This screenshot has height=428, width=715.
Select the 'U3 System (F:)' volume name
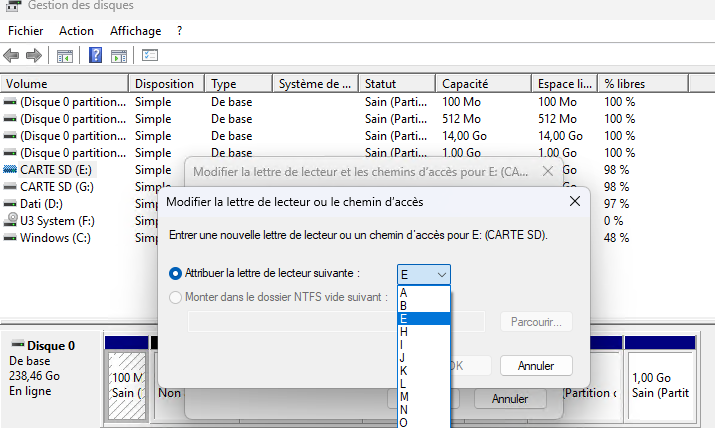tap(57, 221)
